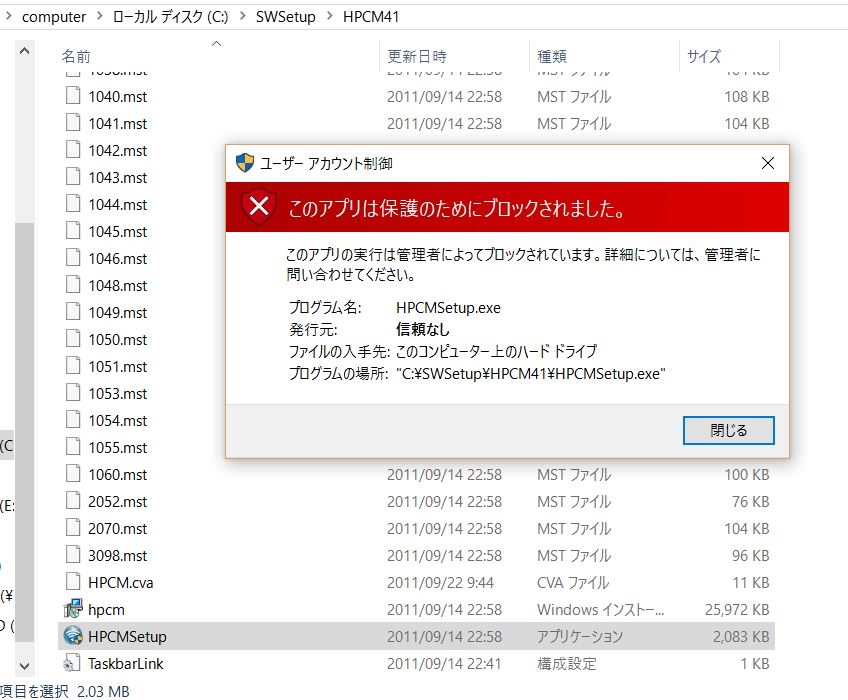The width and height of the screenshot is (848, 700).
Task: Click the 信頼なし publisher text
Action: [422, 329]
